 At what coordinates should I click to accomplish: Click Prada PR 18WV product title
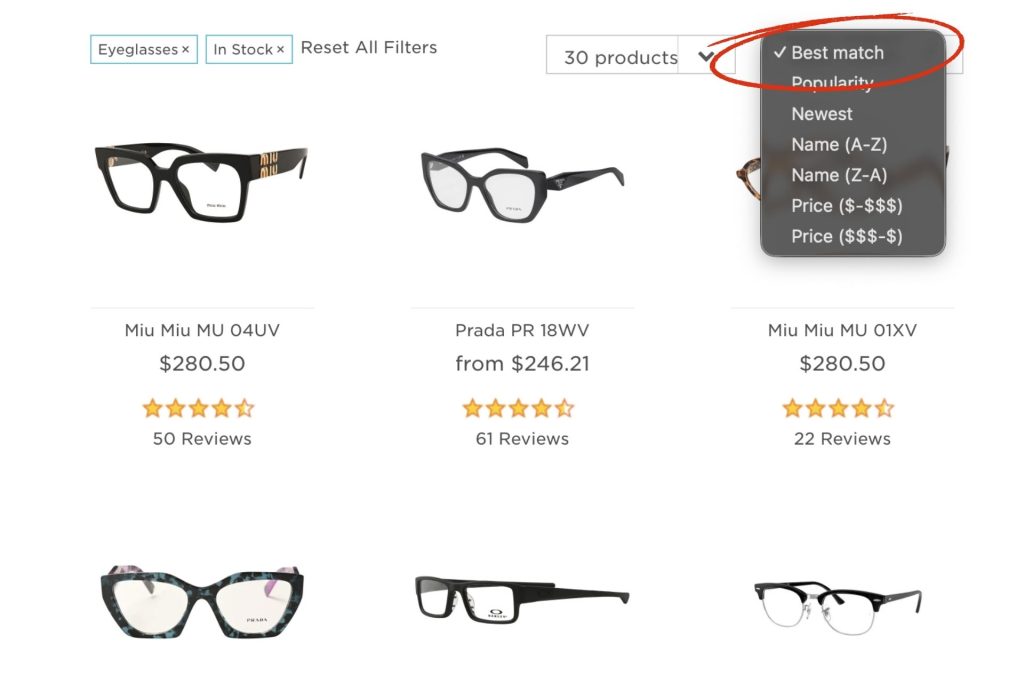pyautogui.click(x=522, y=330)
